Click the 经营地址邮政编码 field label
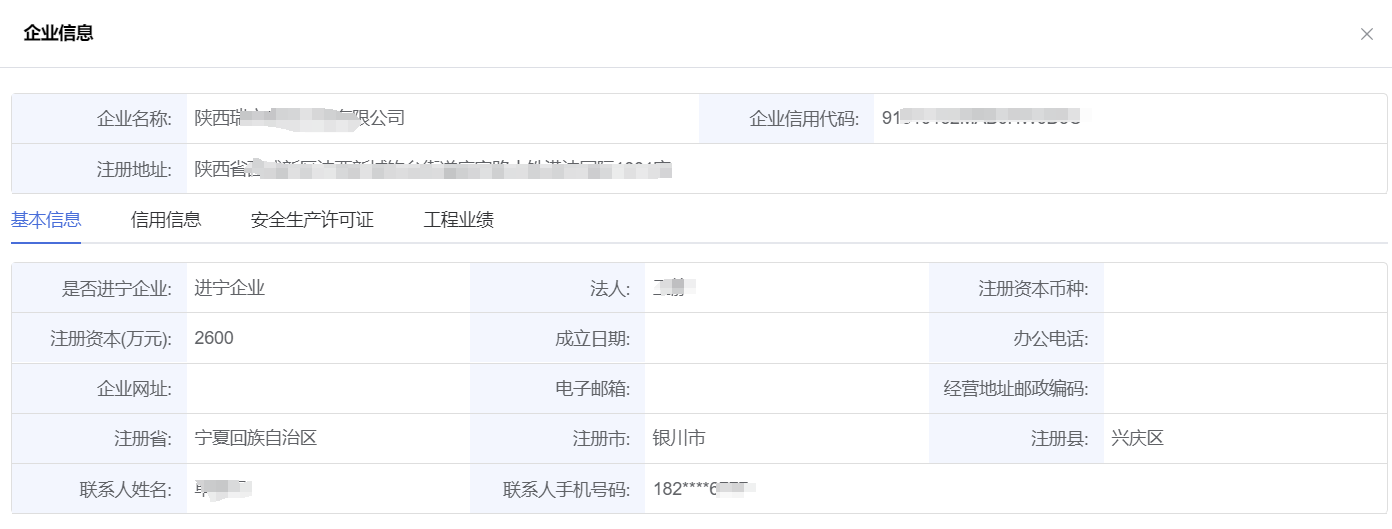This screenshot has width=1392, height=529. 1016,389
